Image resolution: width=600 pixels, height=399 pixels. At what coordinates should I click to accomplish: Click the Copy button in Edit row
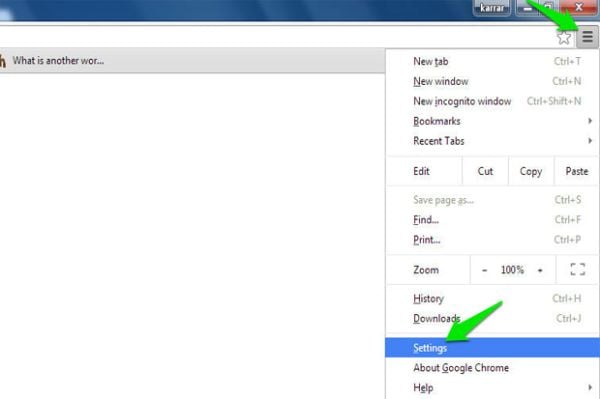(x=531, y=171)
